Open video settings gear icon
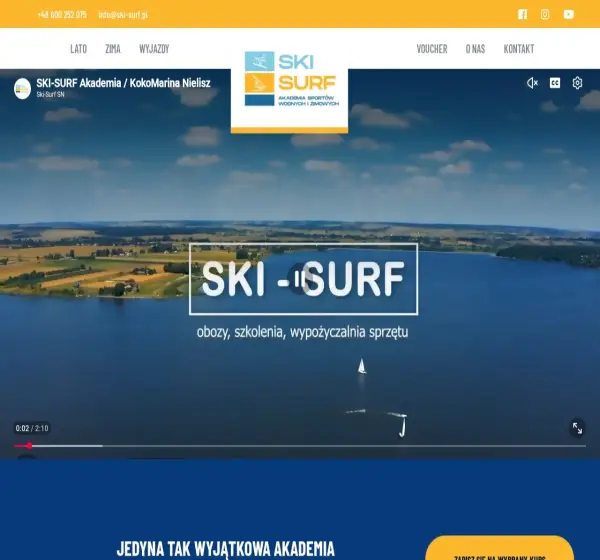The height and width of the screenshot is (560, 600). click(x=577, y=83)
